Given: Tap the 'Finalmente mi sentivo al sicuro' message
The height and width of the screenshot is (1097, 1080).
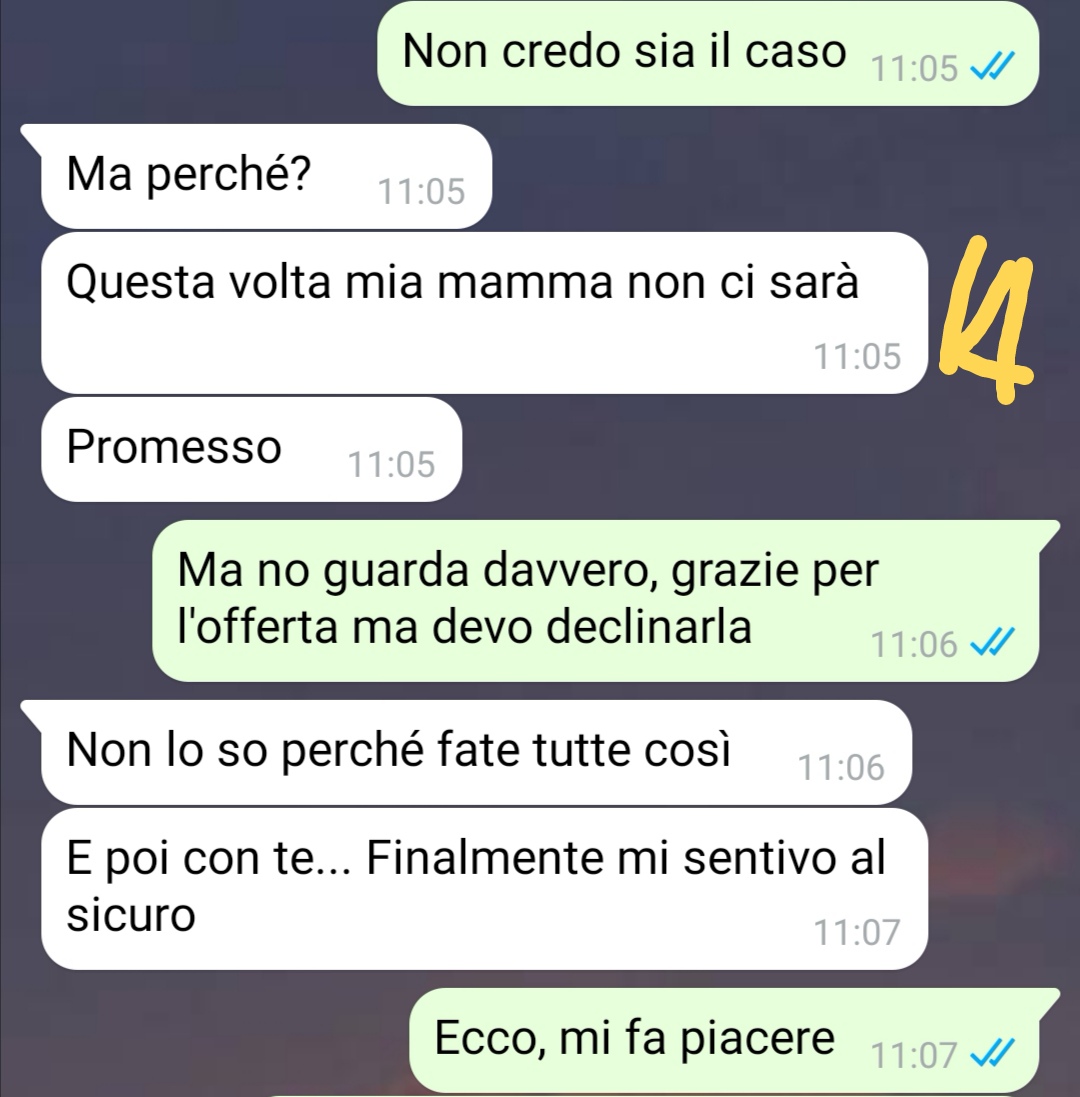Looking at the screenshot, I should coord(485,889).
